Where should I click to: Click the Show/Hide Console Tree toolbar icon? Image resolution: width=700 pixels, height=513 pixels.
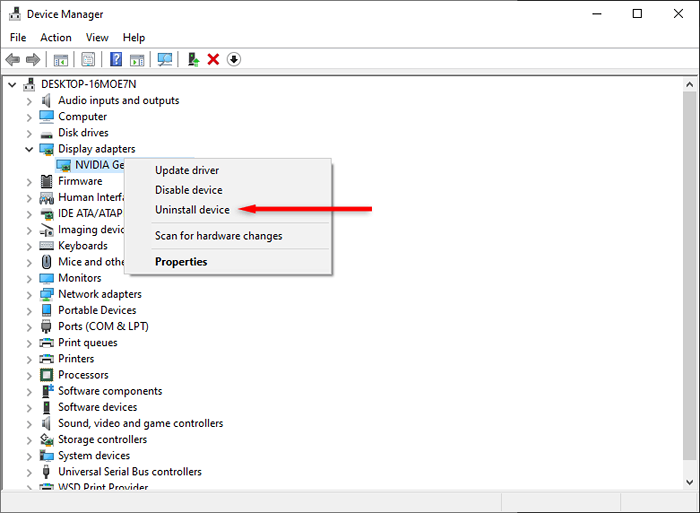61,59
